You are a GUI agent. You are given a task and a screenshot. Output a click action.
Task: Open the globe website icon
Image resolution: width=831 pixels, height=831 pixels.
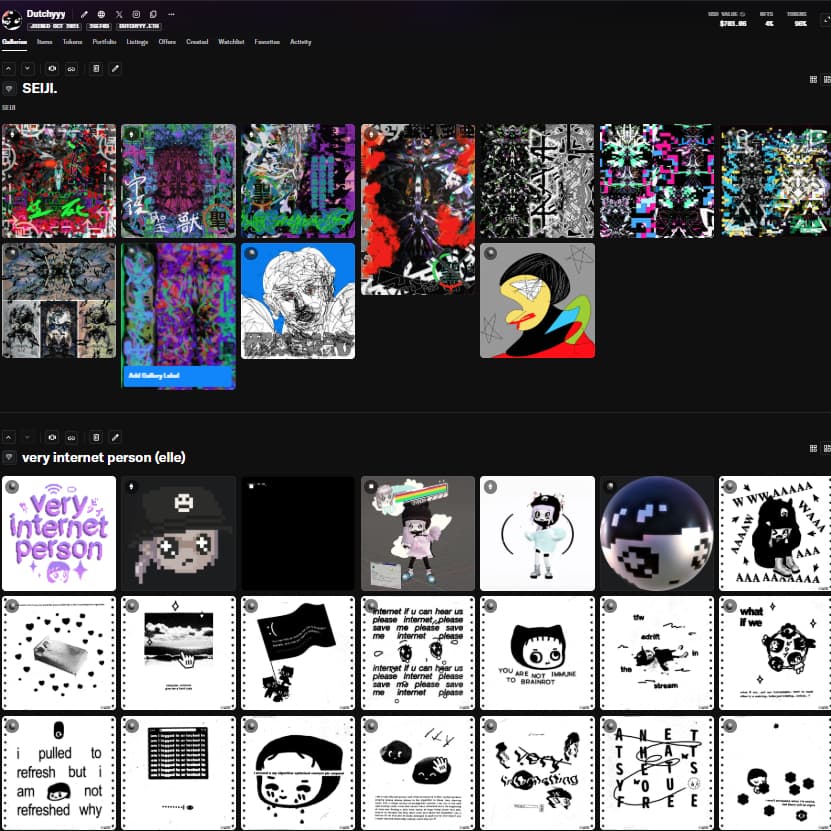pos(101,13)
